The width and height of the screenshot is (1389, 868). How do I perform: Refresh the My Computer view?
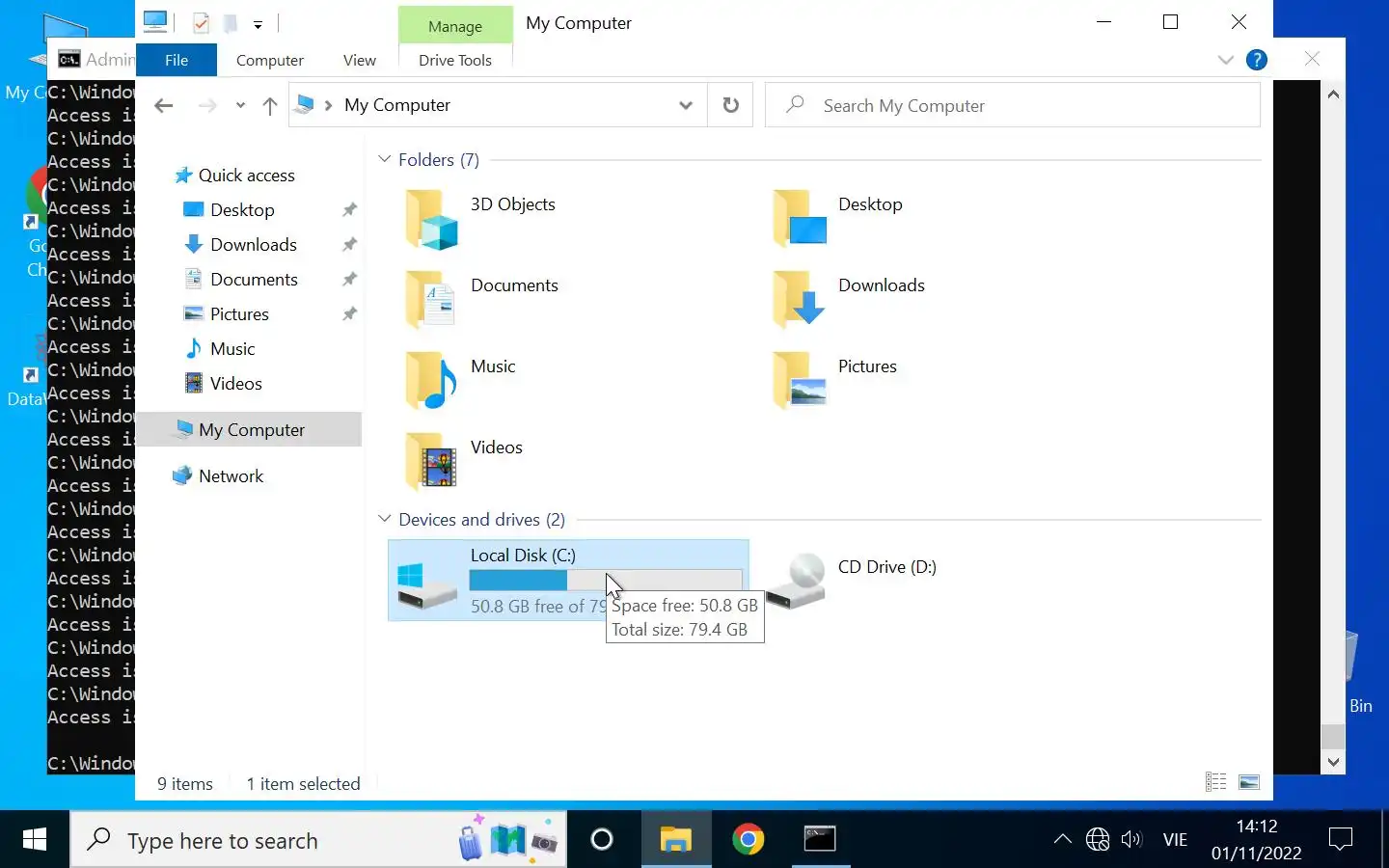pyautogui.click(x=731, y=105)
